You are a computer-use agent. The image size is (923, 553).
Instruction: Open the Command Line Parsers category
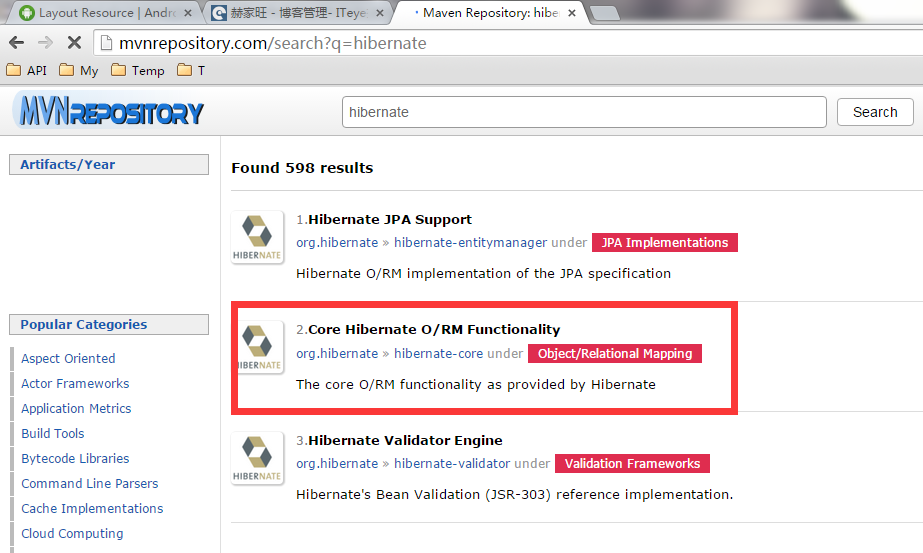coord(90,484)
